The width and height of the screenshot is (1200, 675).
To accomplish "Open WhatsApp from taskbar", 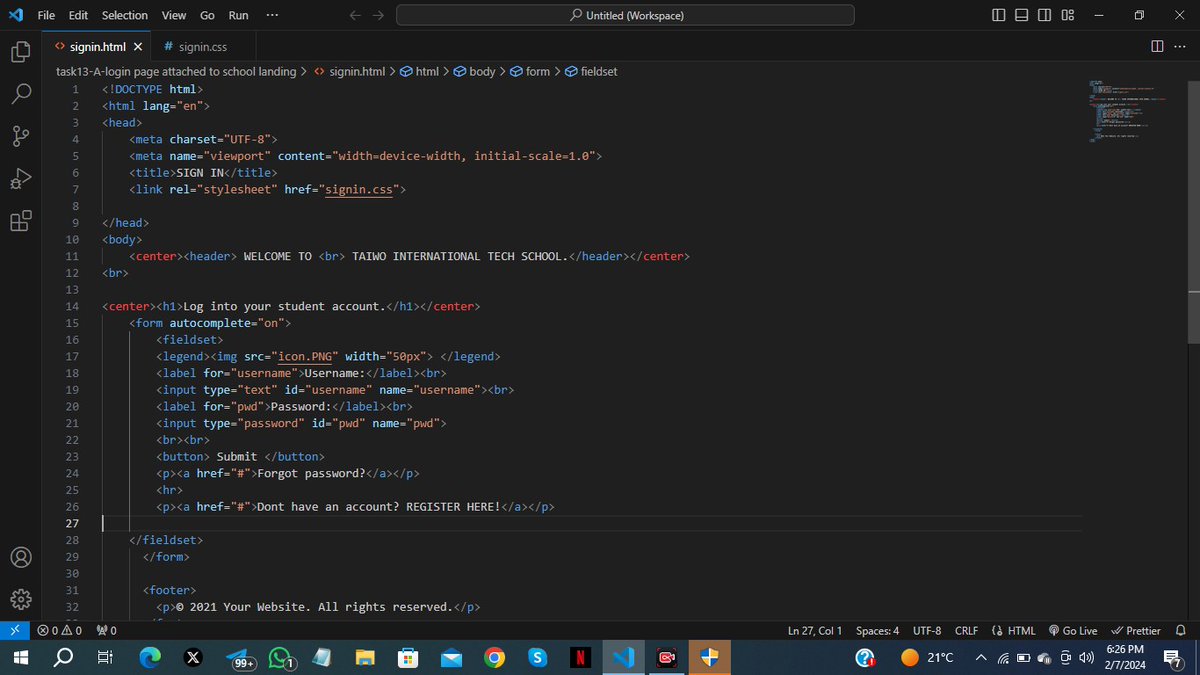I will click(x=281, y=658).
